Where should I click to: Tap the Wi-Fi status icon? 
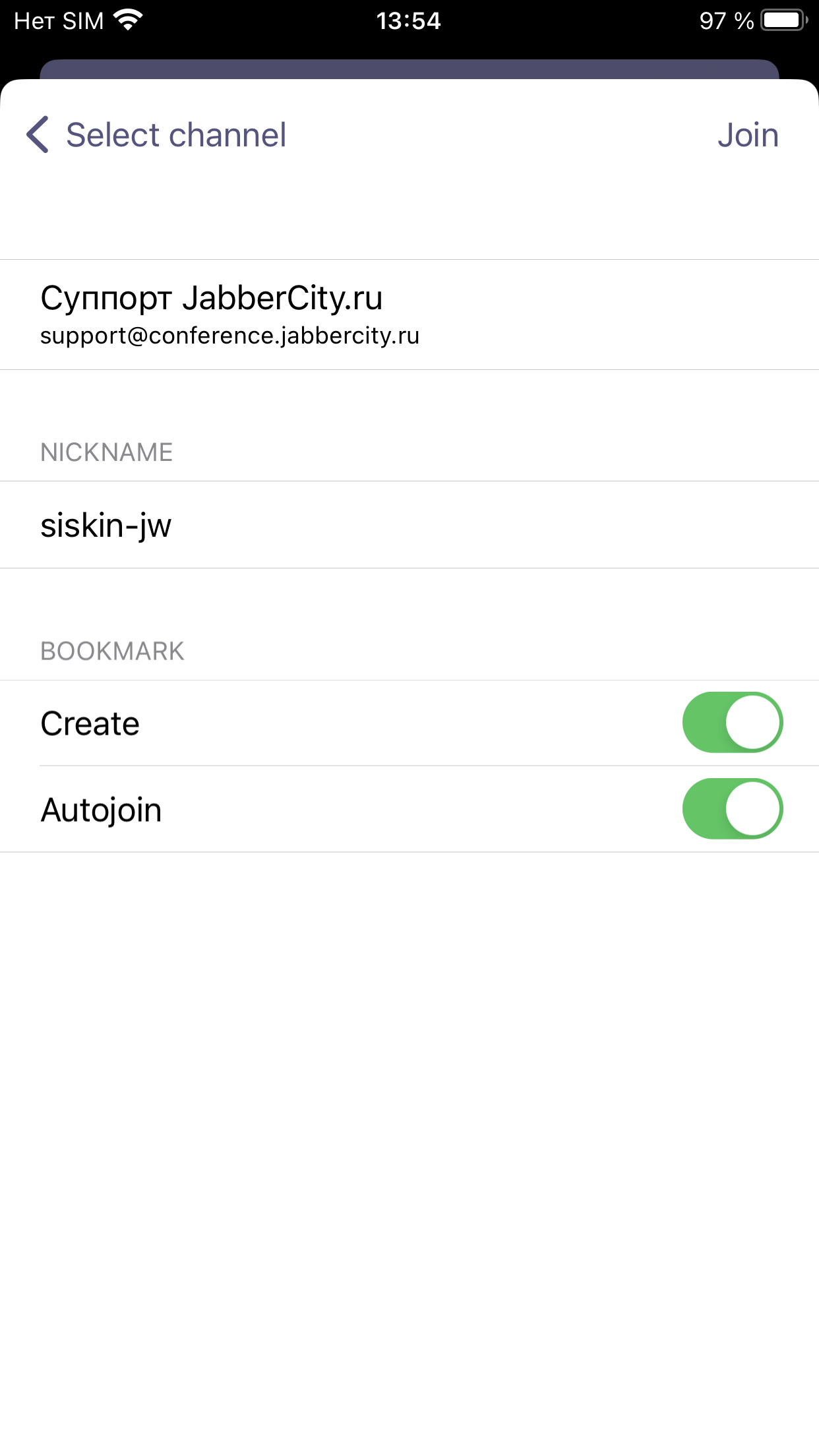128,20
